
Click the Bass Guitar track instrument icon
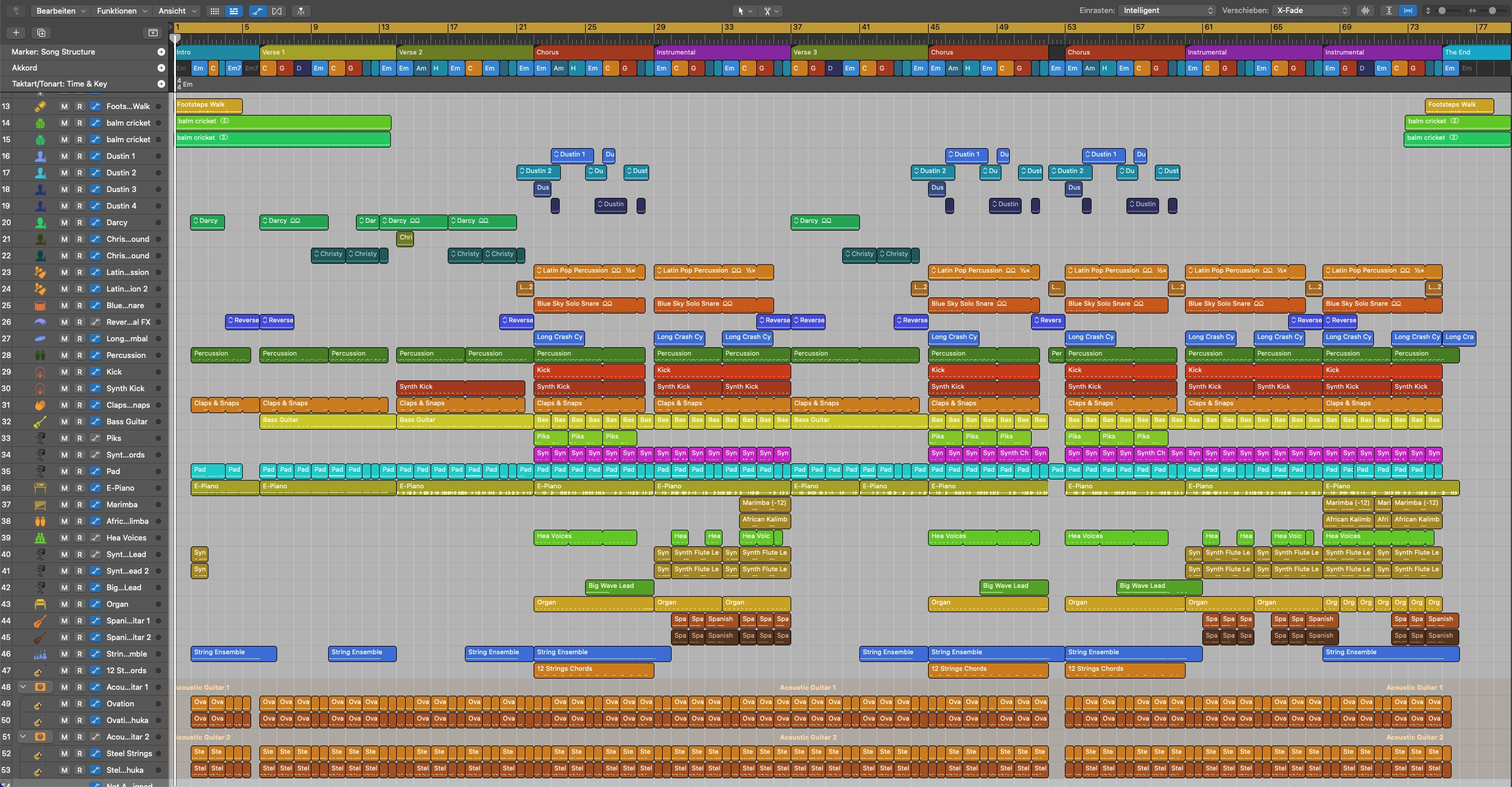(40, 422)
